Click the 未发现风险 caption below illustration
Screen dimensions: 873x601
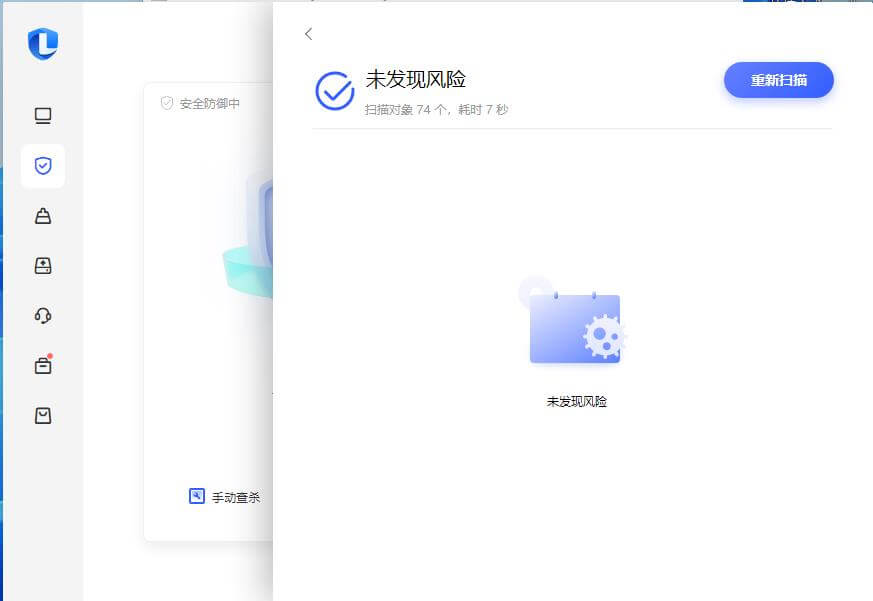[x=576, y=402]
